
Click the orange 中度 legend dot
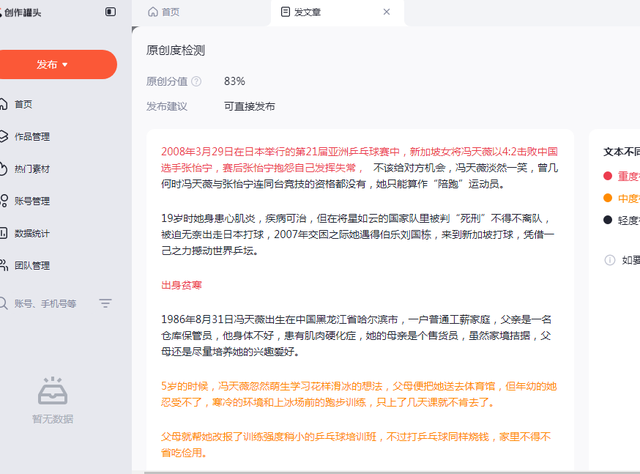click(x=608, y=198)
